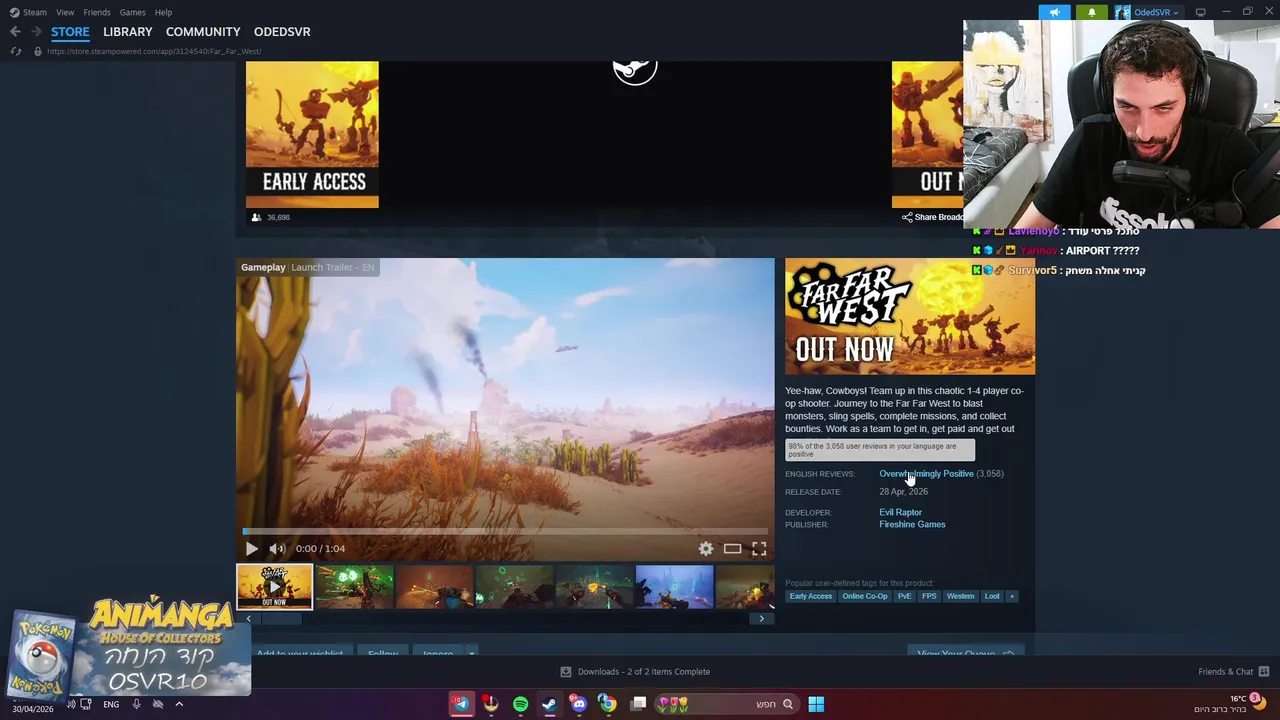Open the Friends menu
1280x720 pixels.
(x=97, y=12)
